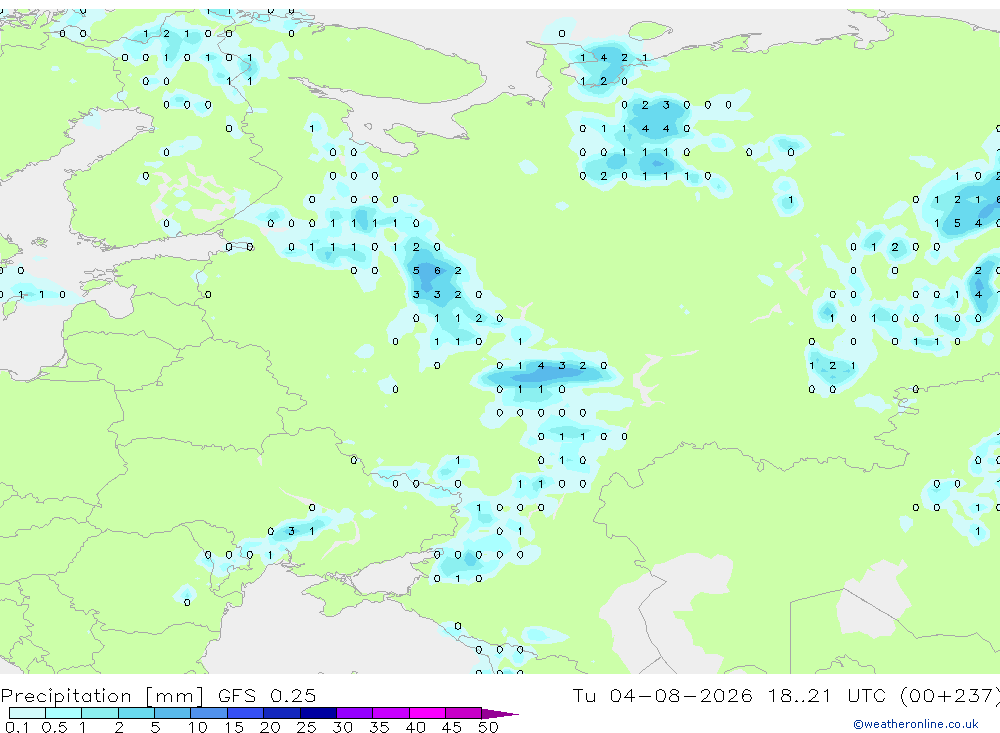This screenshot has height=733, width=1000.
Task: Click the '40' legend scale label
Action: click(x=415, y=727)
